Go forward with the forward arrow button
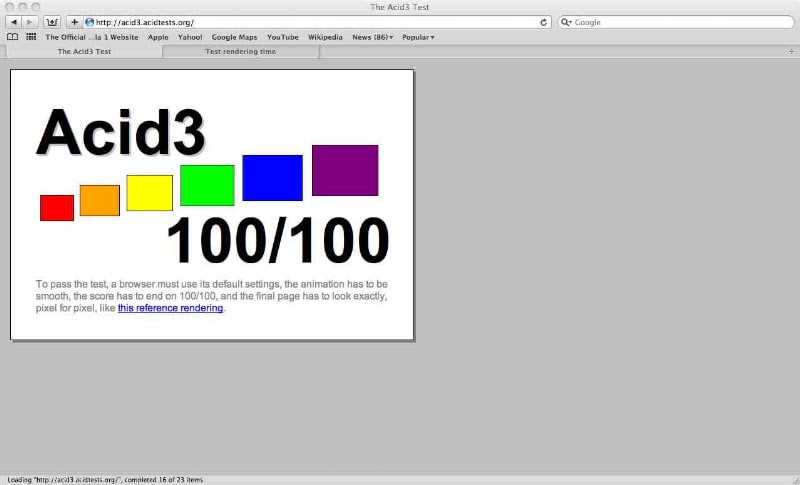The width and height of the screenshot is (800, 485). click(30, 22)
